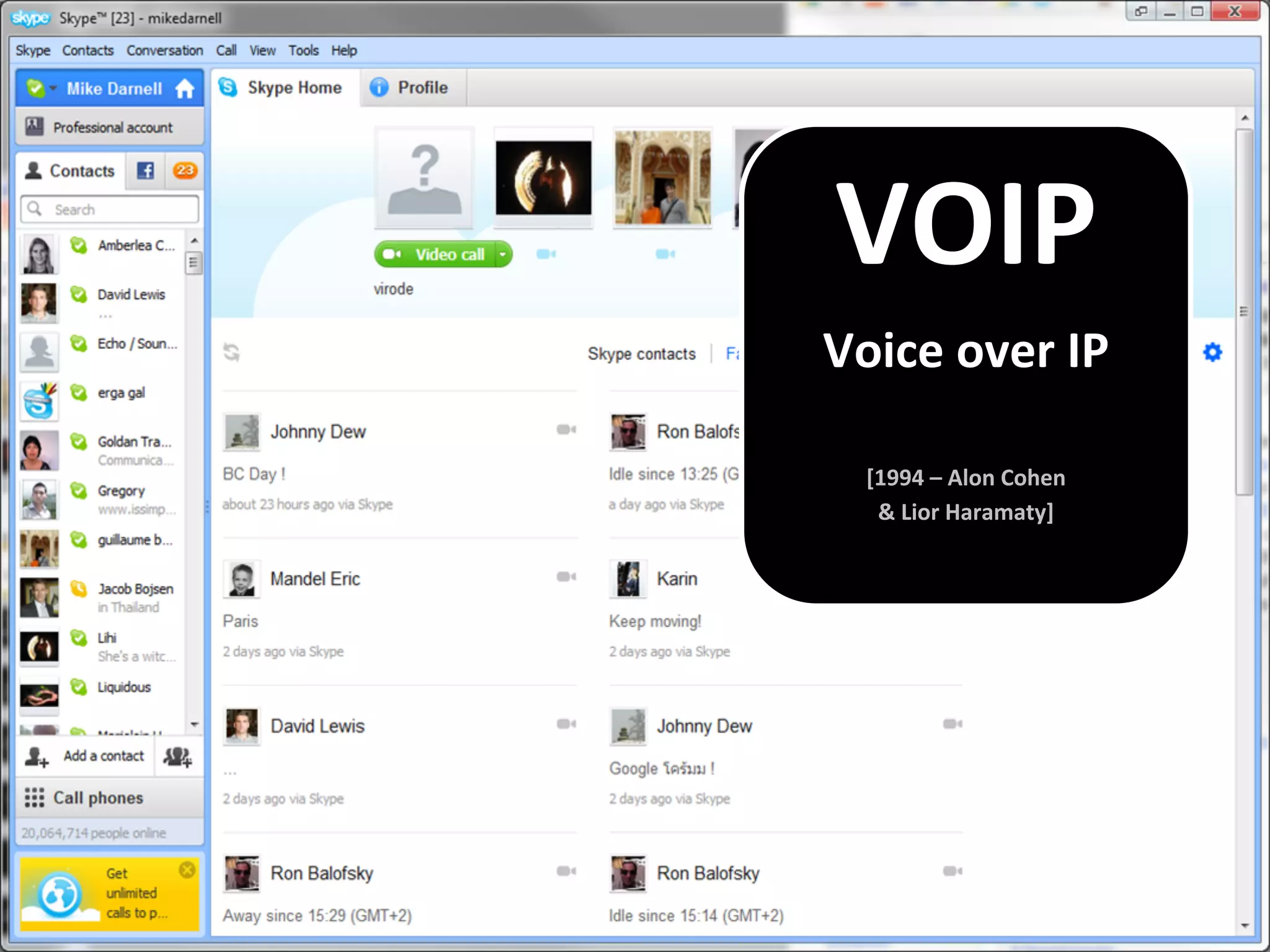Open status dropdown beside Mike Darnell
This screenshot has width=1270, height=952.
[x=53, y=88]
